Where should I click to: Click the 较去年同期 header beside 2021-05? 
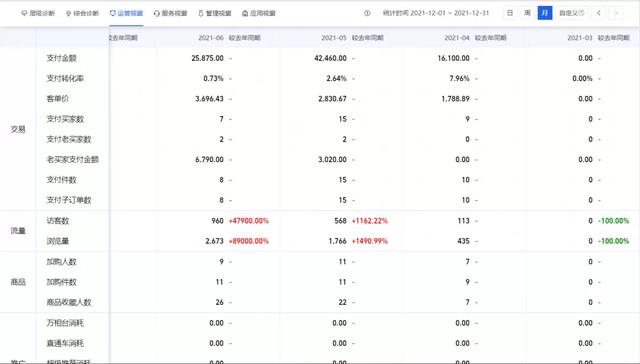(367, 38)
